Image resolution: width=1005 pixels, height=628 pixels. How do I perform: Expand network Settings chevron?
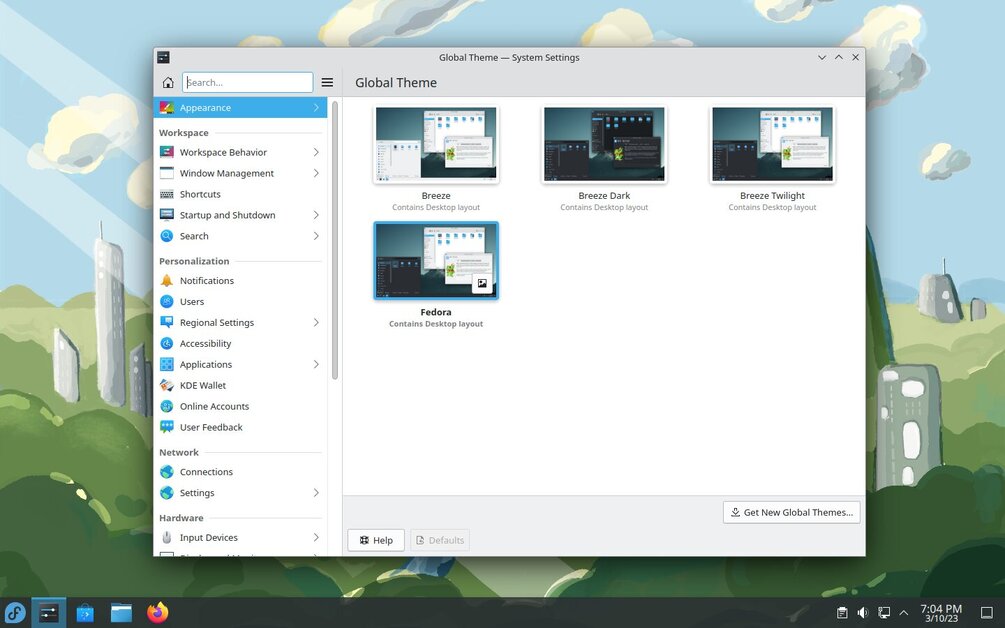click(316, 493)
